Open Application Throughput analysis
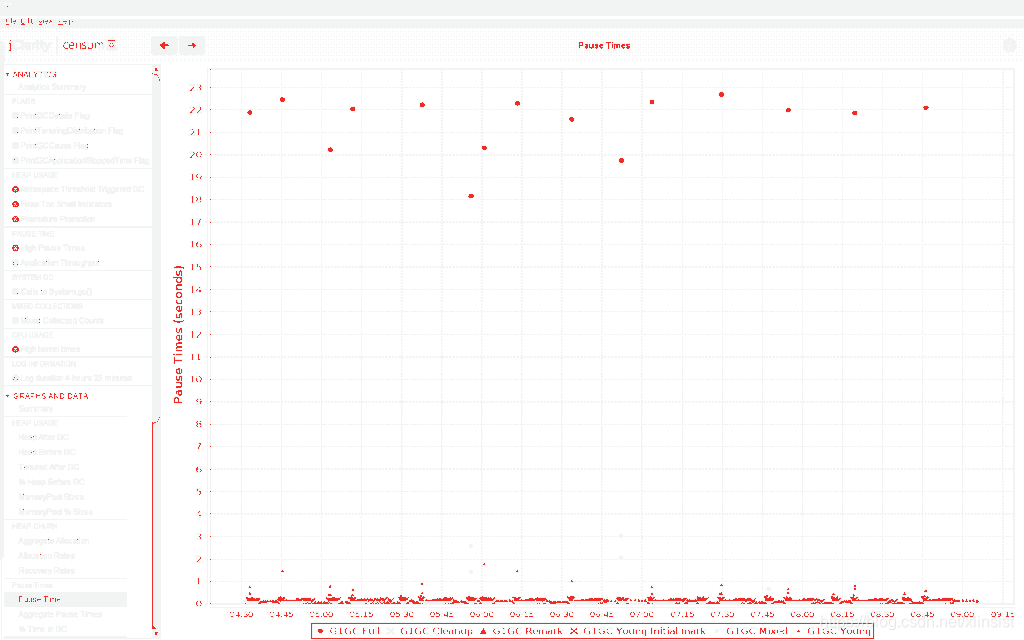 pos(59,263)
